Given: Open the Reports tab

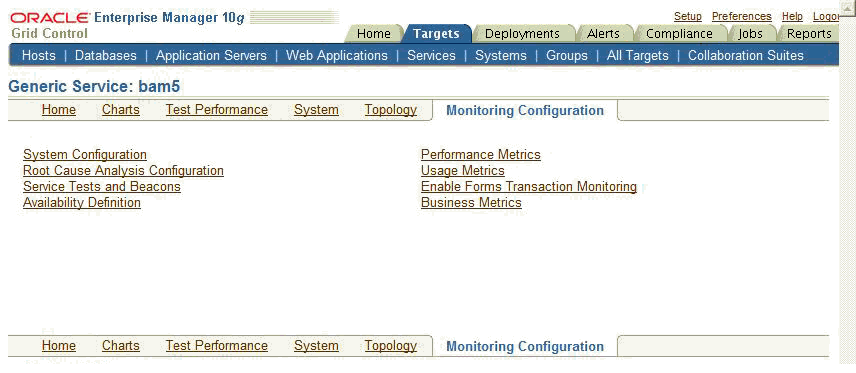Looking at the screenshot, I should click(809, 34).
